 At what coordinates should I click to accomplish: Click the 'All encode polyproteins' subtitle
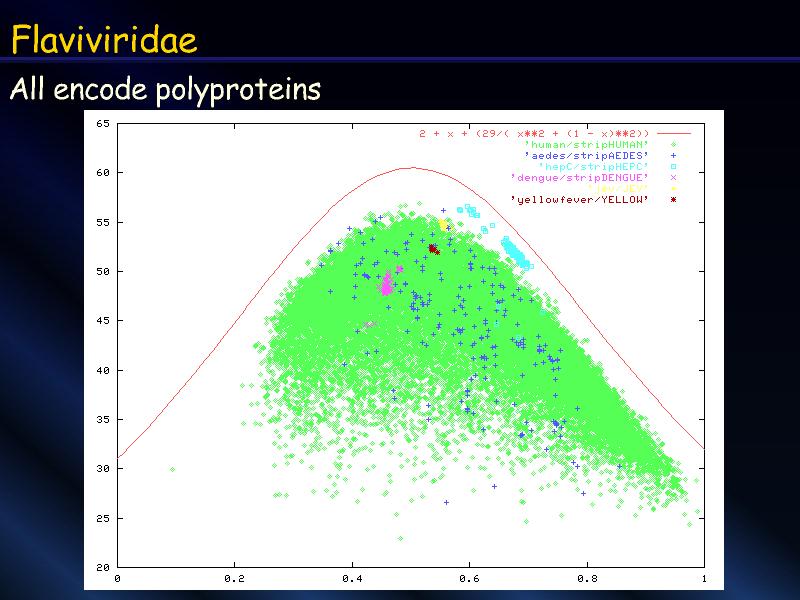tap(165, 90)
